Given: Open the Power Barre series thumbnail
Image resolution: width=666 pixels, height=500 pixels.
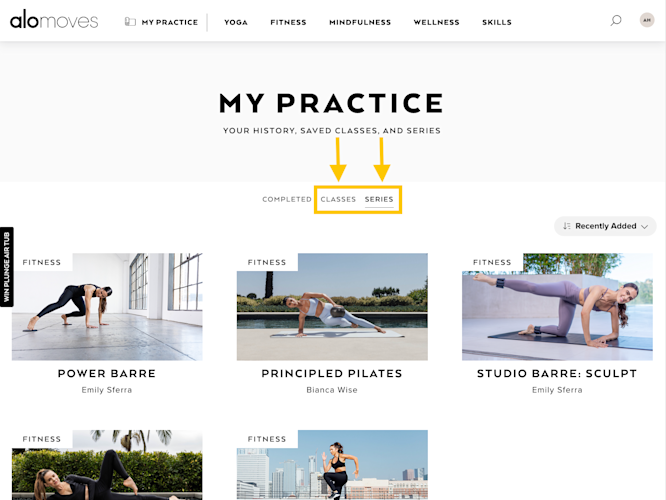Looking at the screenshot, I should coord(107,307).
